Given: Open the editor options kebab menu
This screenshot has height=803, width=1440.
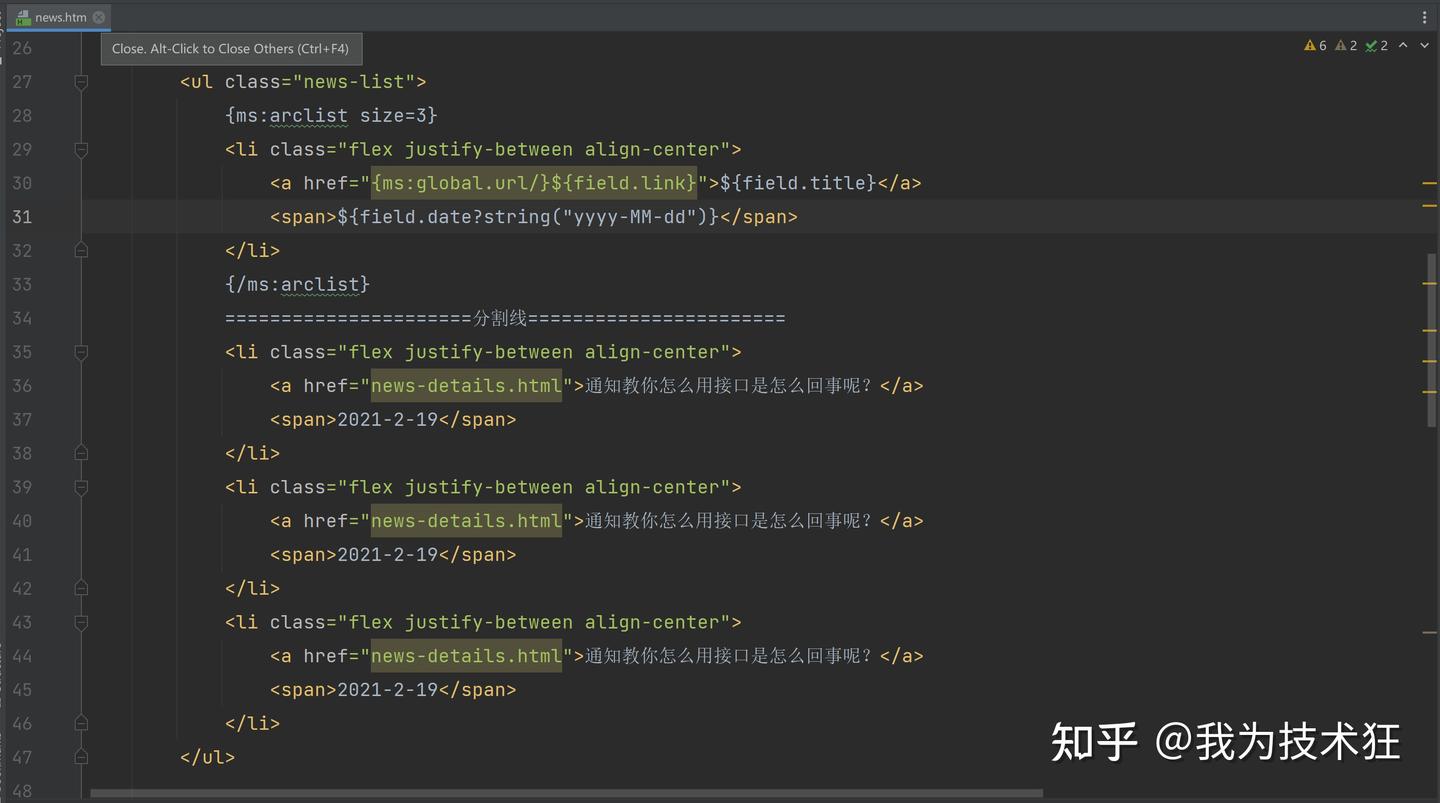Looking at the screenshot, I should 1425,17.
